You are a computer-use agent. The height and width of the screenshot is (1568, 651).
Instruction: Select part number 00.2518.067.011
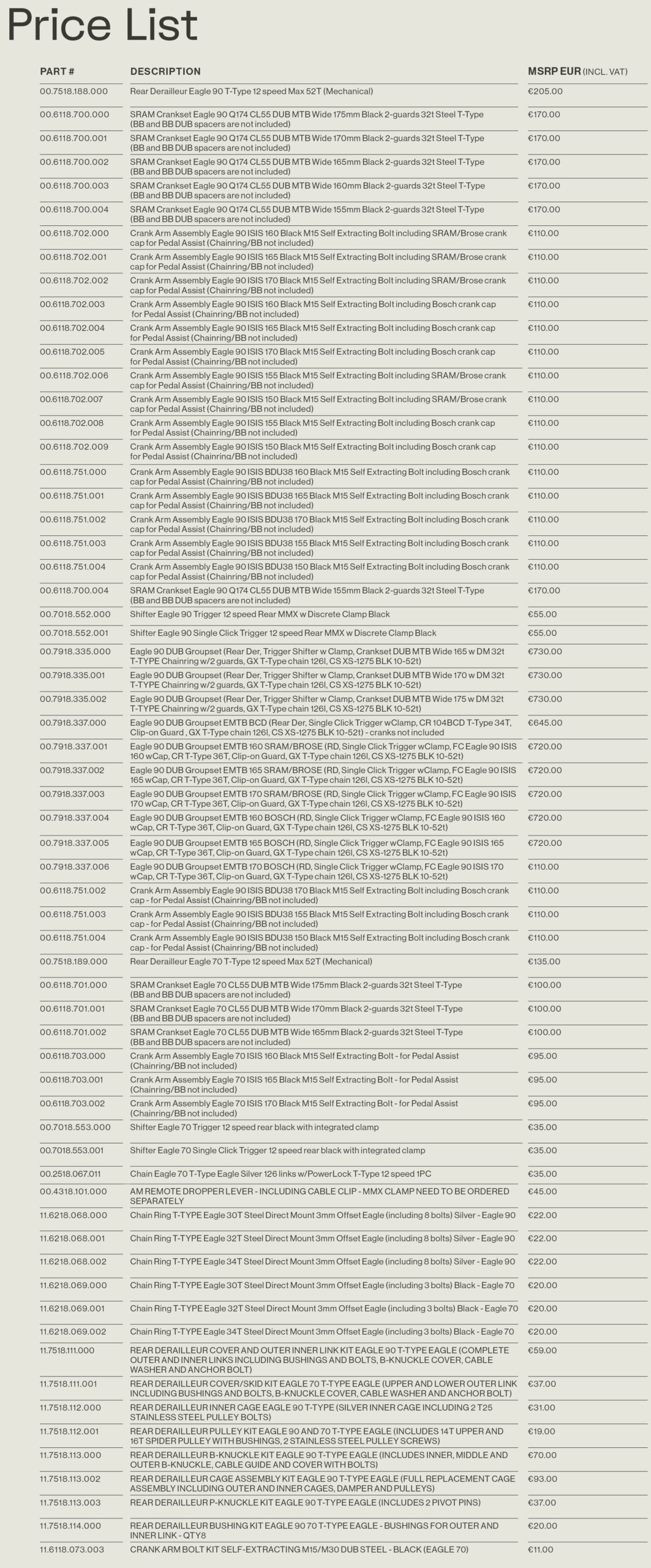click(x=70, y=1174)
